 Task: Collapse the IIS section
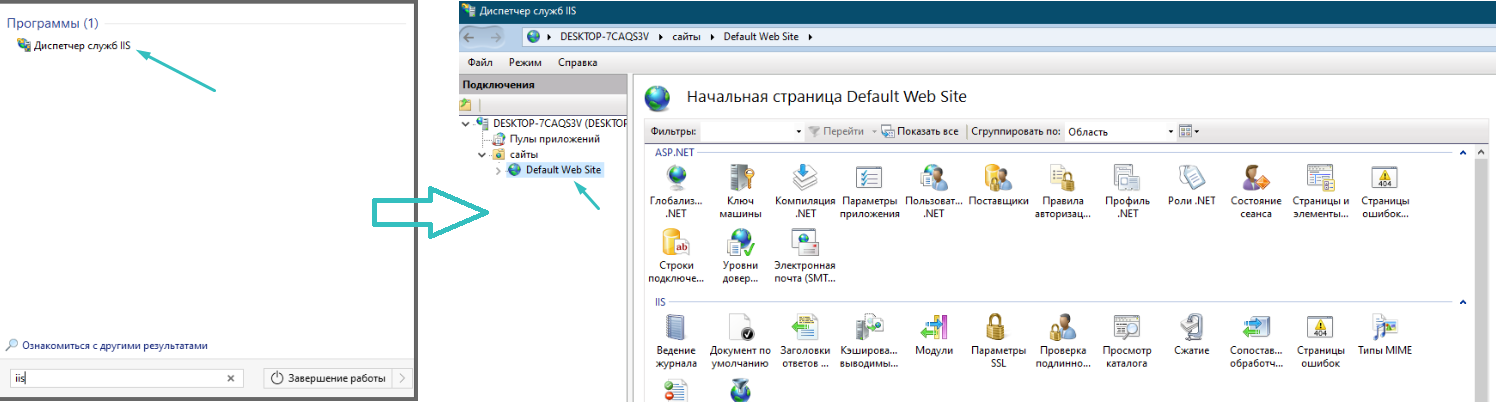tap(1463, 301)
